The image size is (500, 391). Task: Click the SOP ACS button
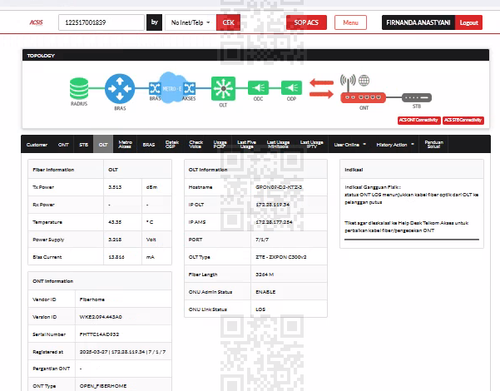(306, 22)
